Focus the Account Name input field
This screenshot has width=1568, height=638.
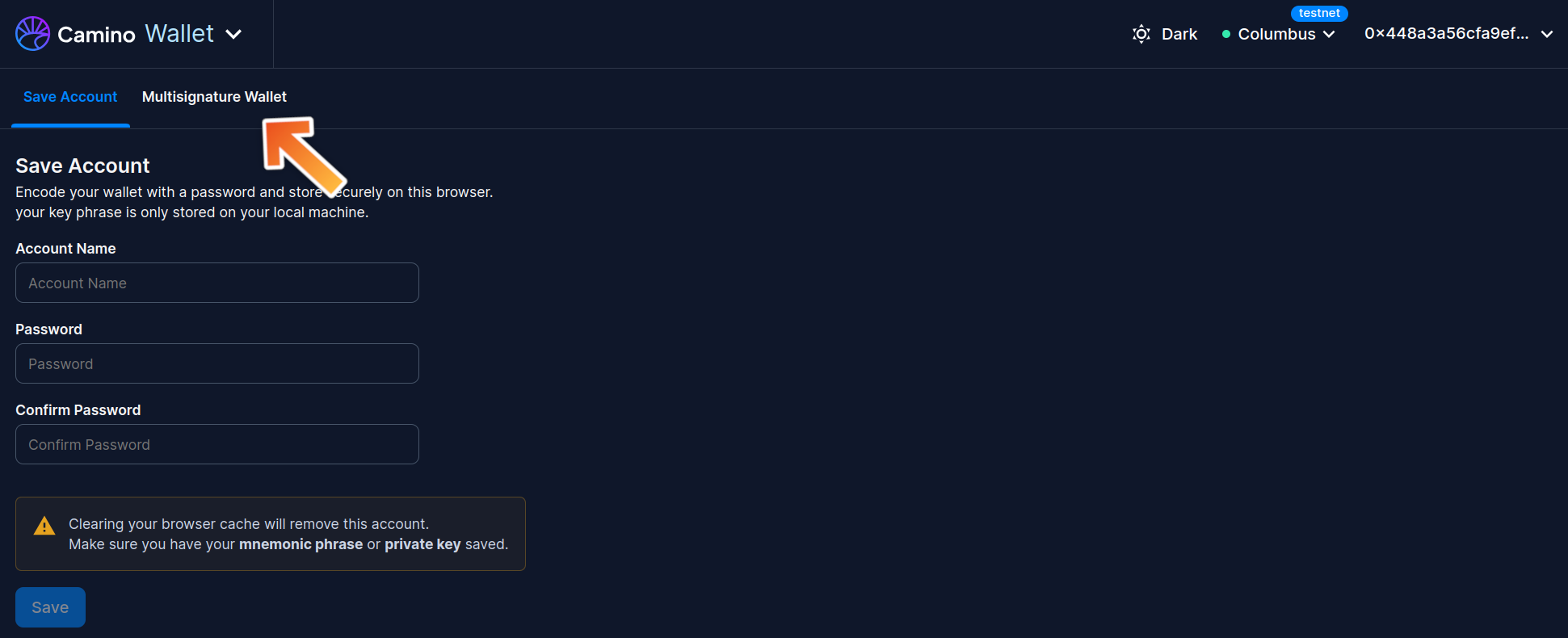point(217,283)
